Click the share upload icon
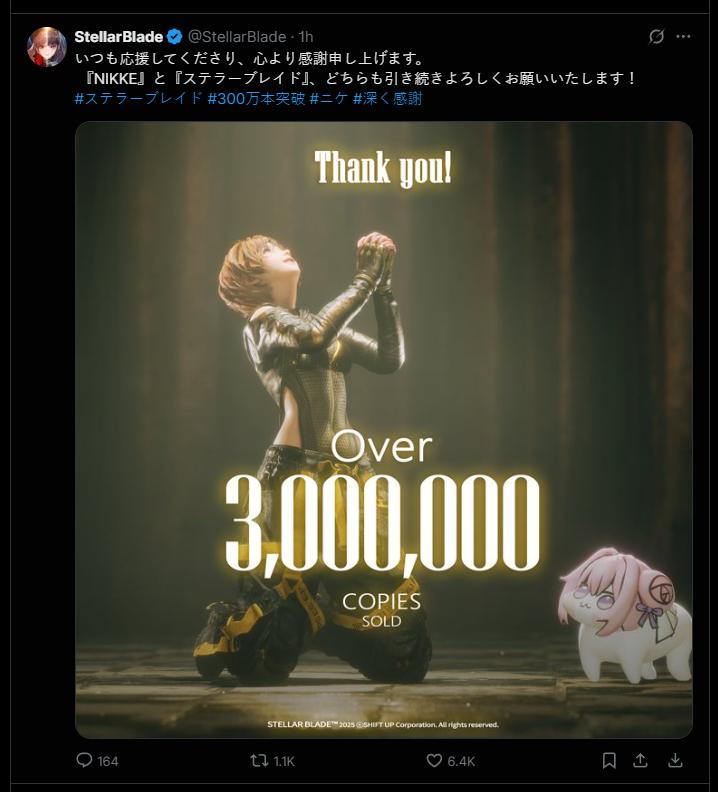718x792 pixels. [x=640, y=760]
